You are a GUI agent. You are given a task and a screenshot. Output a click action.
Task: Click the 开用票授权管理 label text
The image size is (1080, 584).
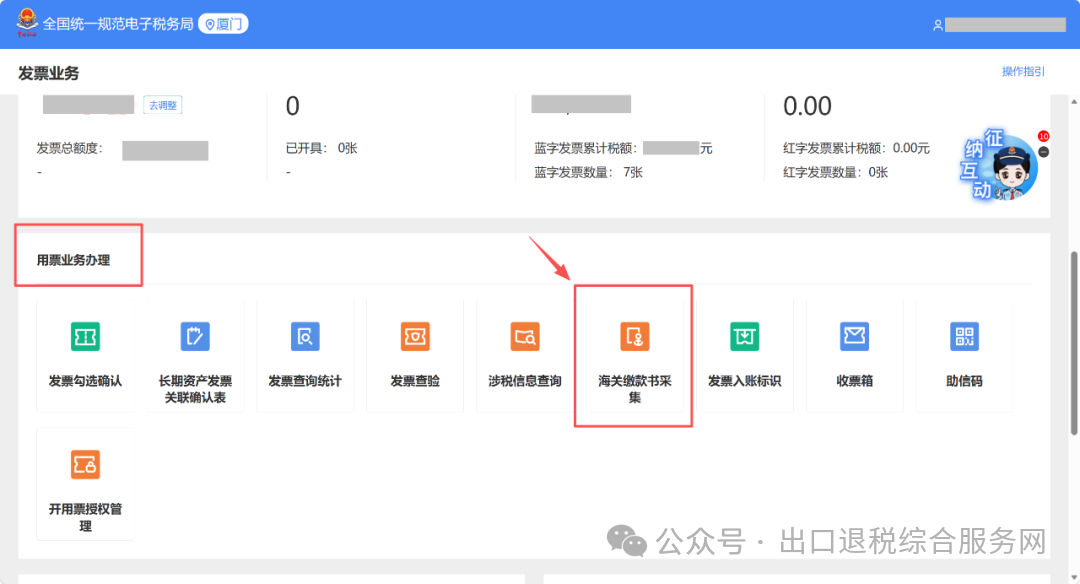[85, 517]
